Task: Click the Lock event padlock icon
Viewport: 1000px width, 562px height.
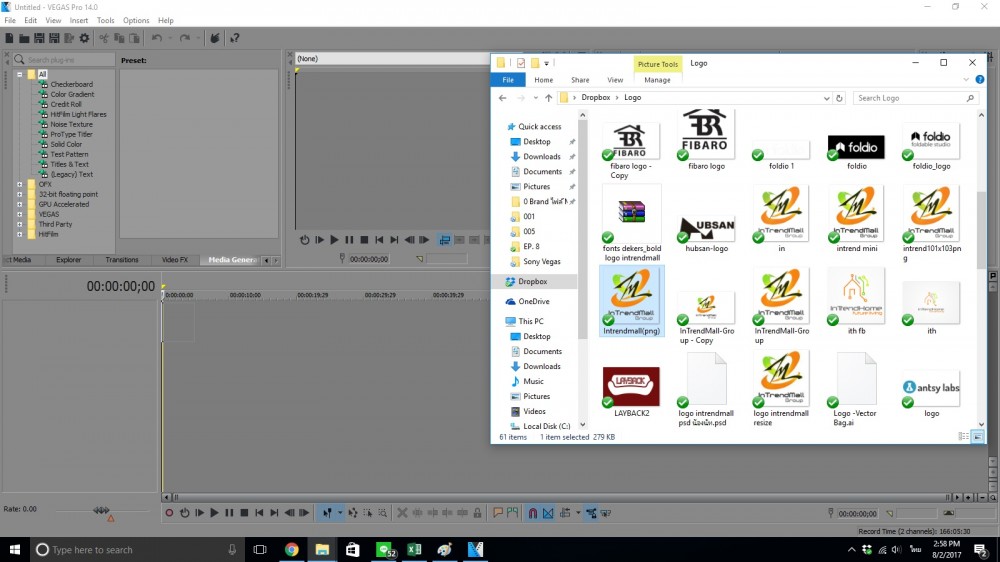Action: coord(477,513)
